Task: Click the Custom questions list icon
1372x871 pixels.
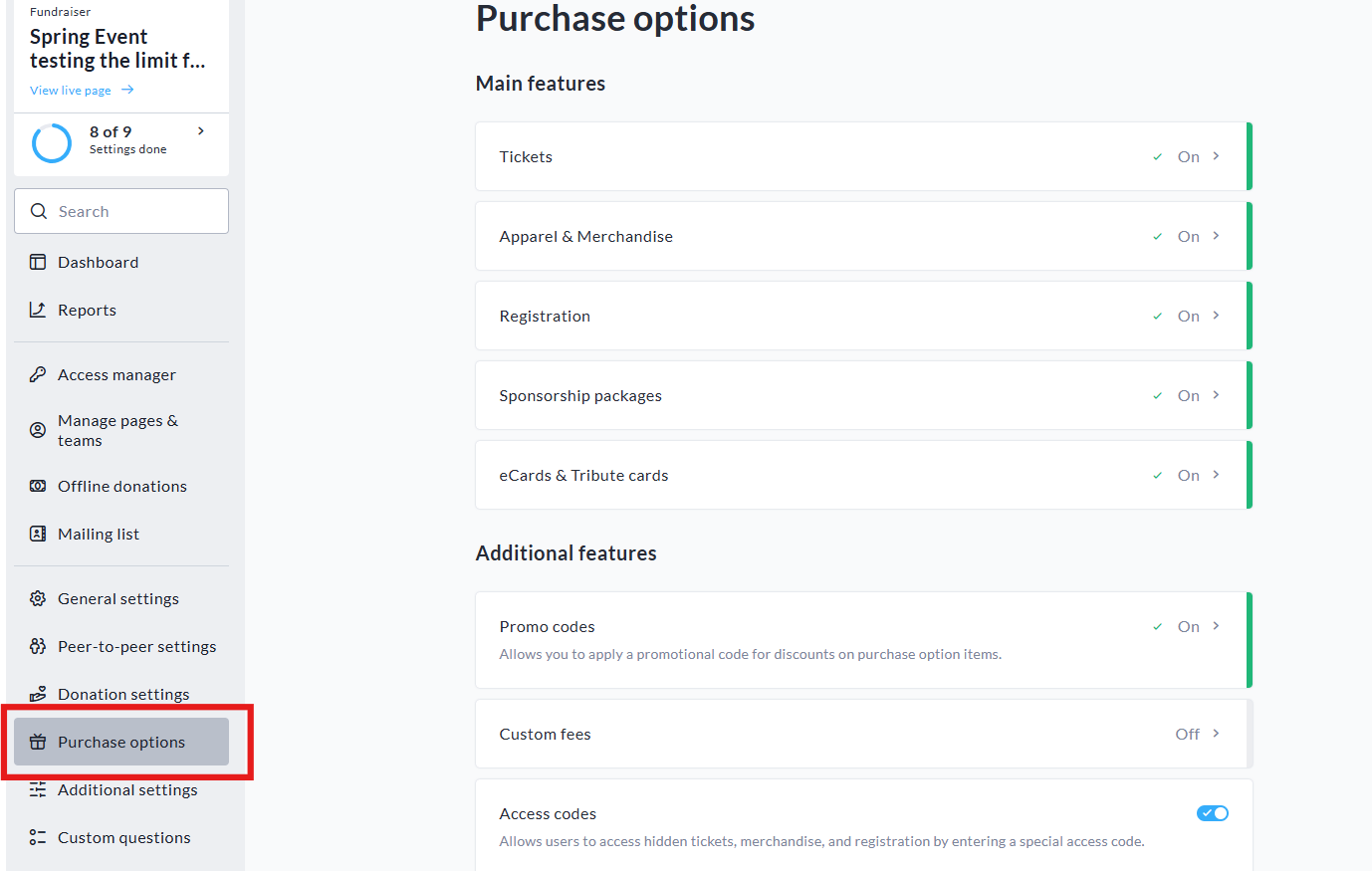Action: (x=38, y=837)
